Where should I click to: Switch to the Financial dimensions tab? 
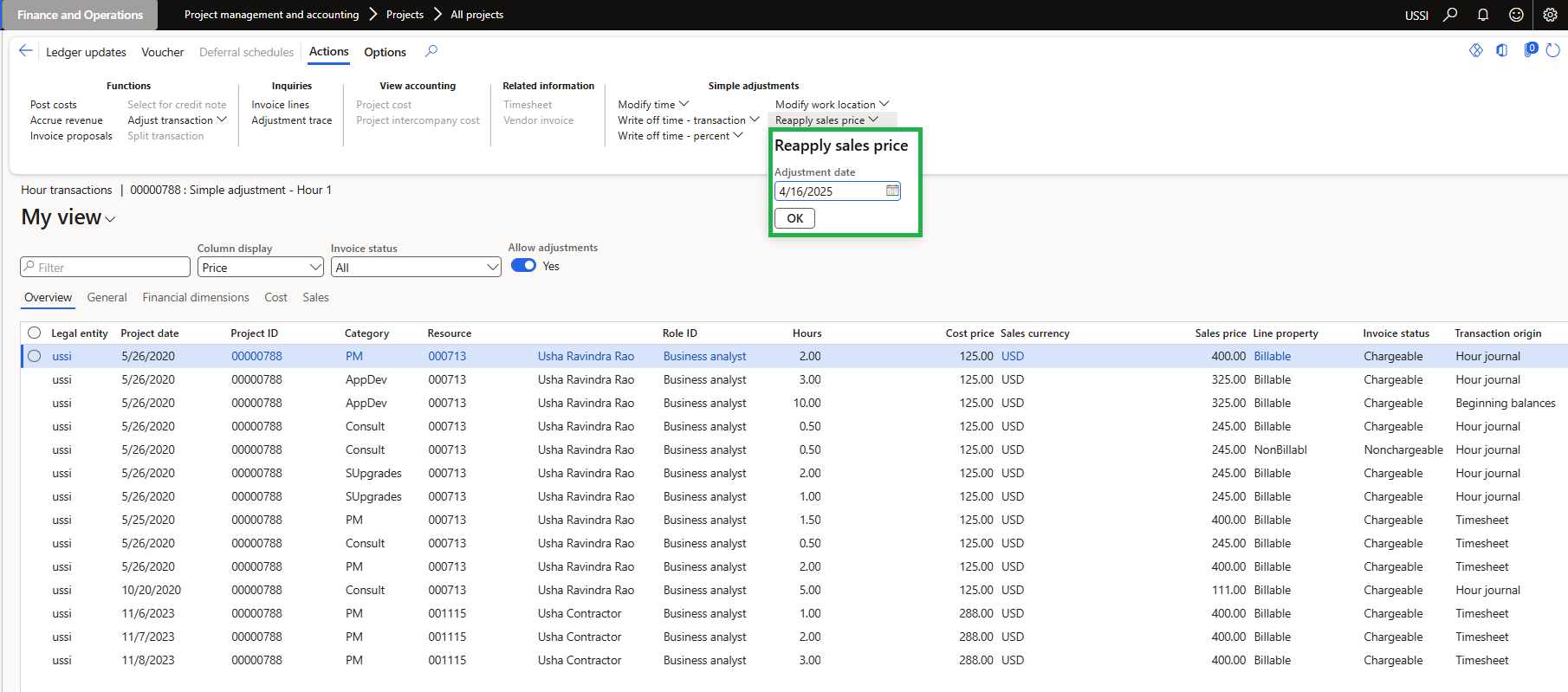coord(196,297)
